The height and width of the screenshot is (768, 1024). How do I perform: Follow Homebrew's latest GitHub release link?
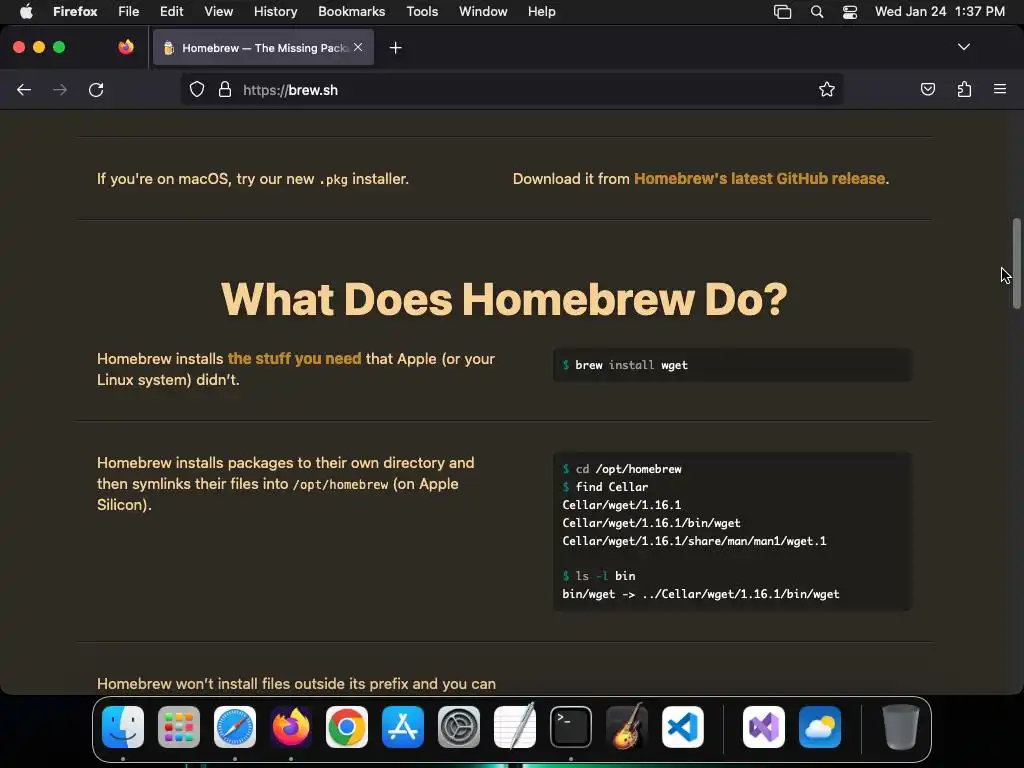click(x=761, y=178)
